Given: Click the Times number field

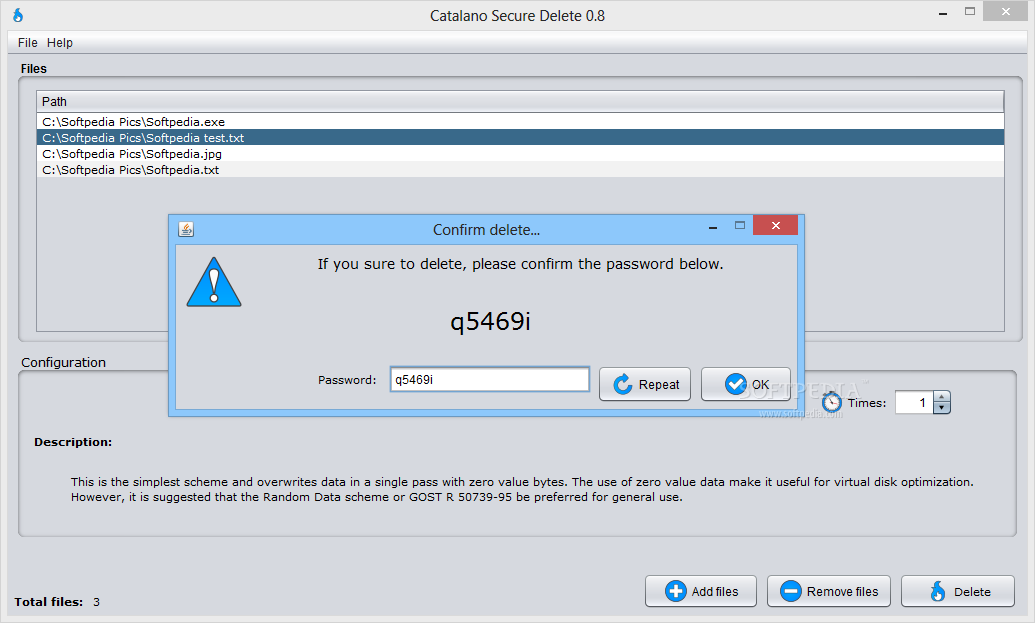Looking at the screenshot, I should tap(914, 403).
